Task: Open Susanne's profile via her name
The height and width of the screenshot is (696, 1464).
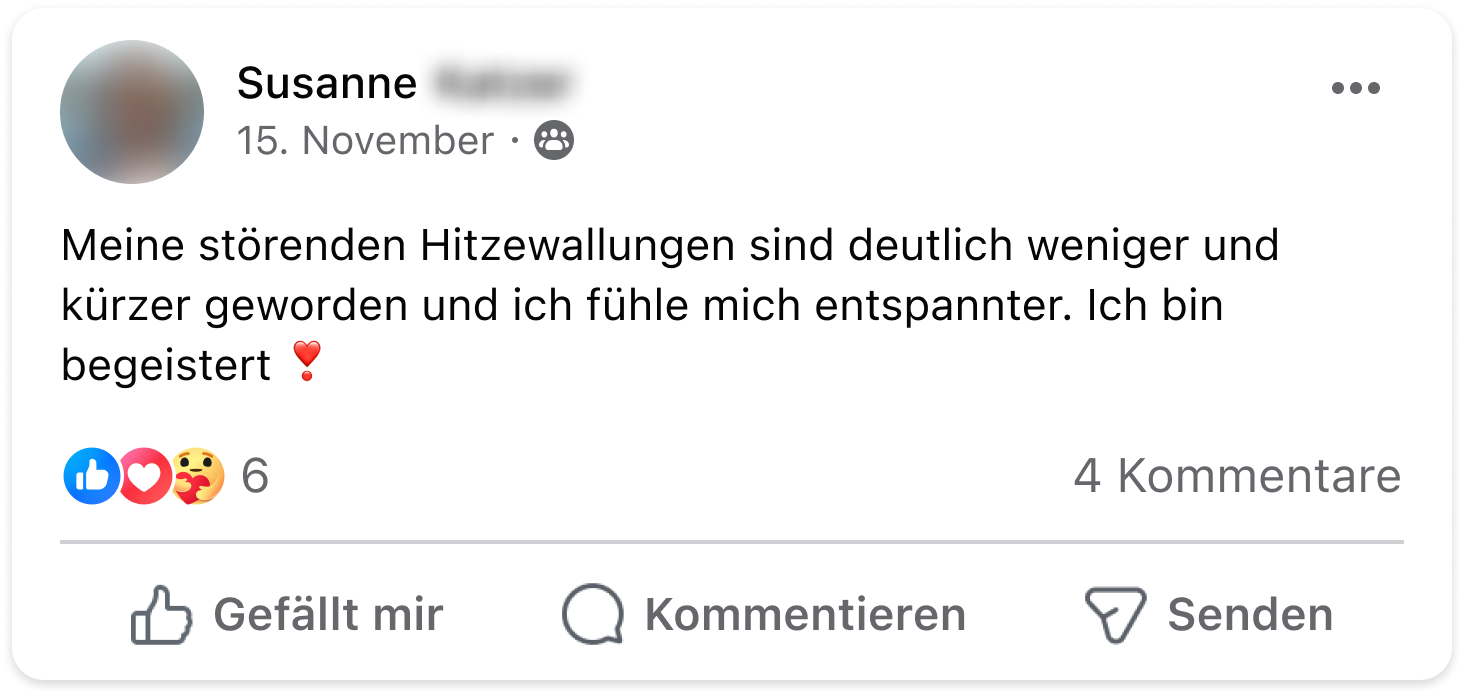Action: pyautogui.click(x=327, y=83)
